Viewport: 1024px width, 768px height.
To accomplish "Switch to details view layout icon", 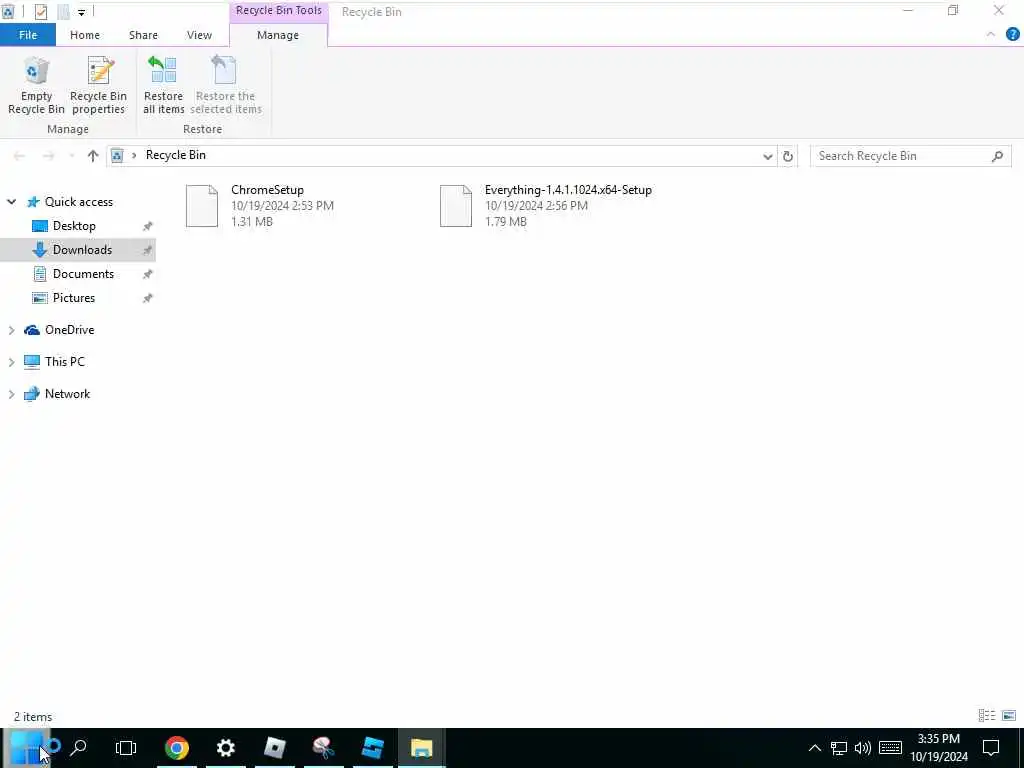I will tap(987, 716).
